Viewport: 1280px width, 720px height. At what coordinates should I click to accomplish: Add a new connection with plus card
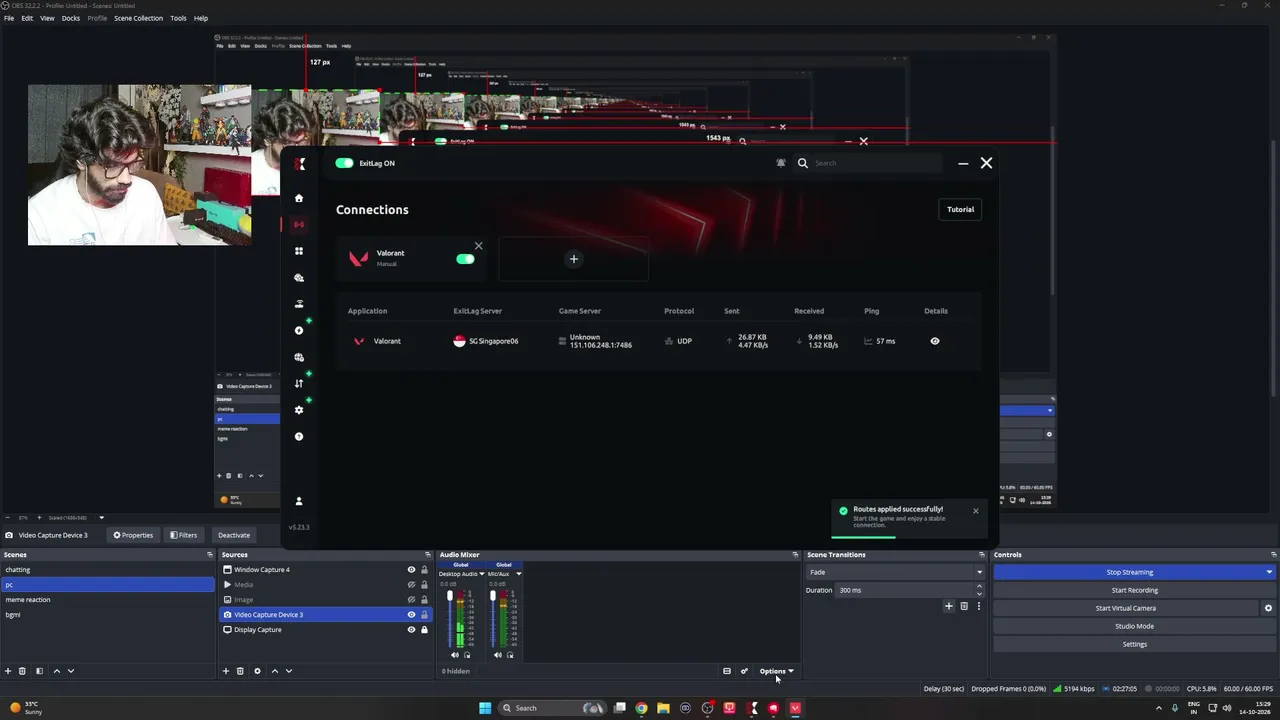573,259
